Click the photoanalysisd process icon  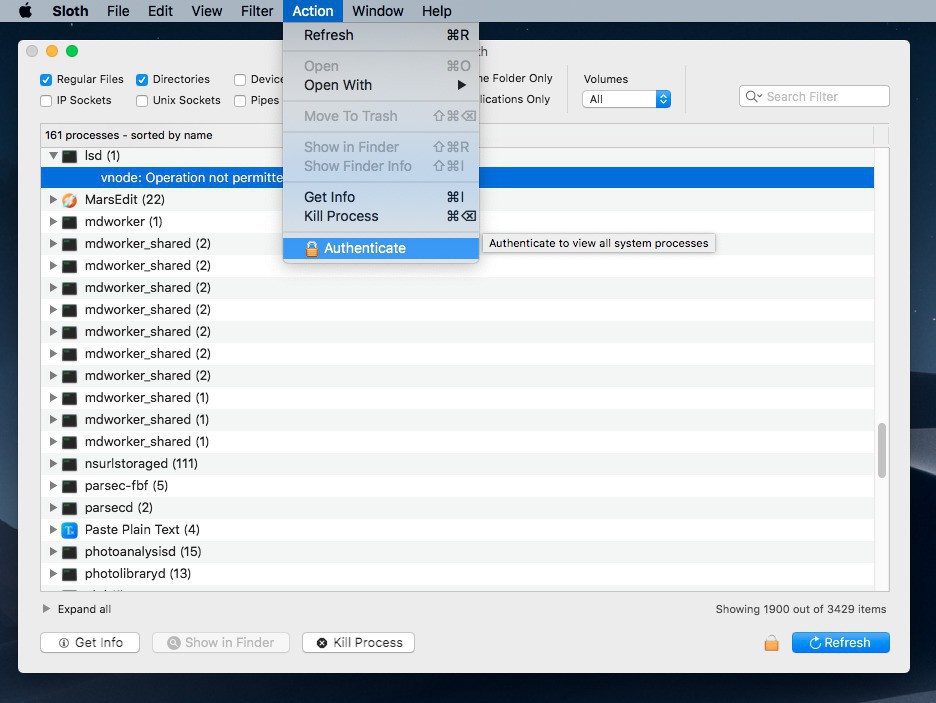click(x=70, y=552)
